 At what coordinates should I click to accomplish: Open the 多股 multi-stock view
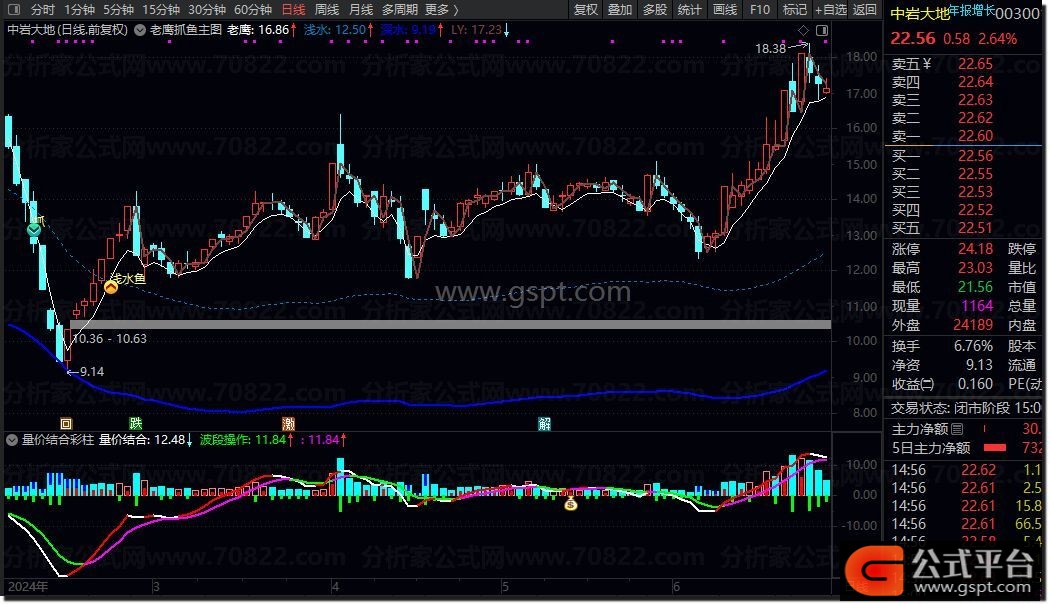tap(654, 10)
